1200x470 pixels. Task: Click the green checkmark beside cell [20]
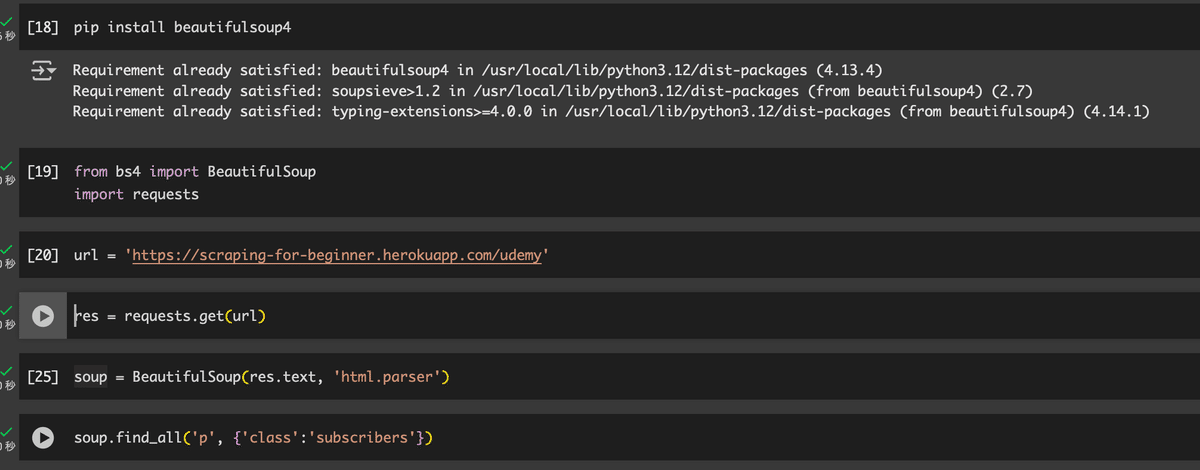point(7,248)
